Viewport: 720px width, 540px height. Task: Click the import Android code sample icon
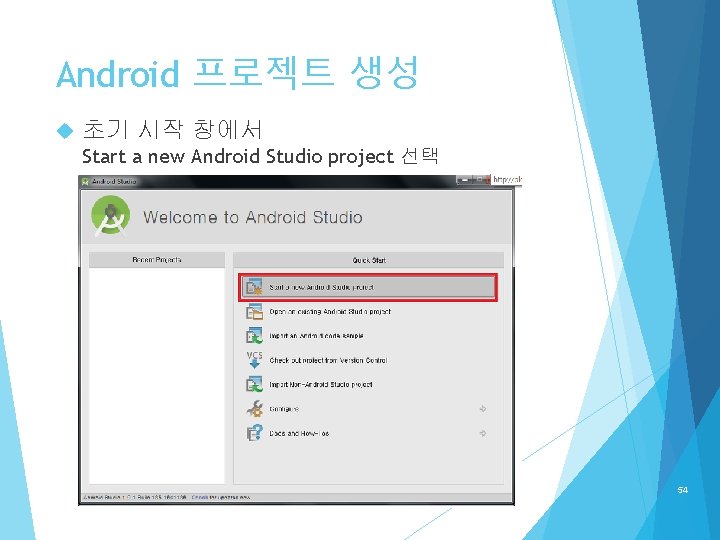point(254,336)
